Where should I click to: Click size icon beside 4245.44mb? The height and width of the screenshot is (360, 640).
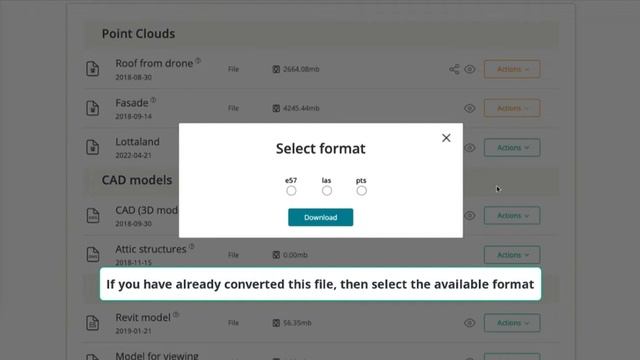276,108
